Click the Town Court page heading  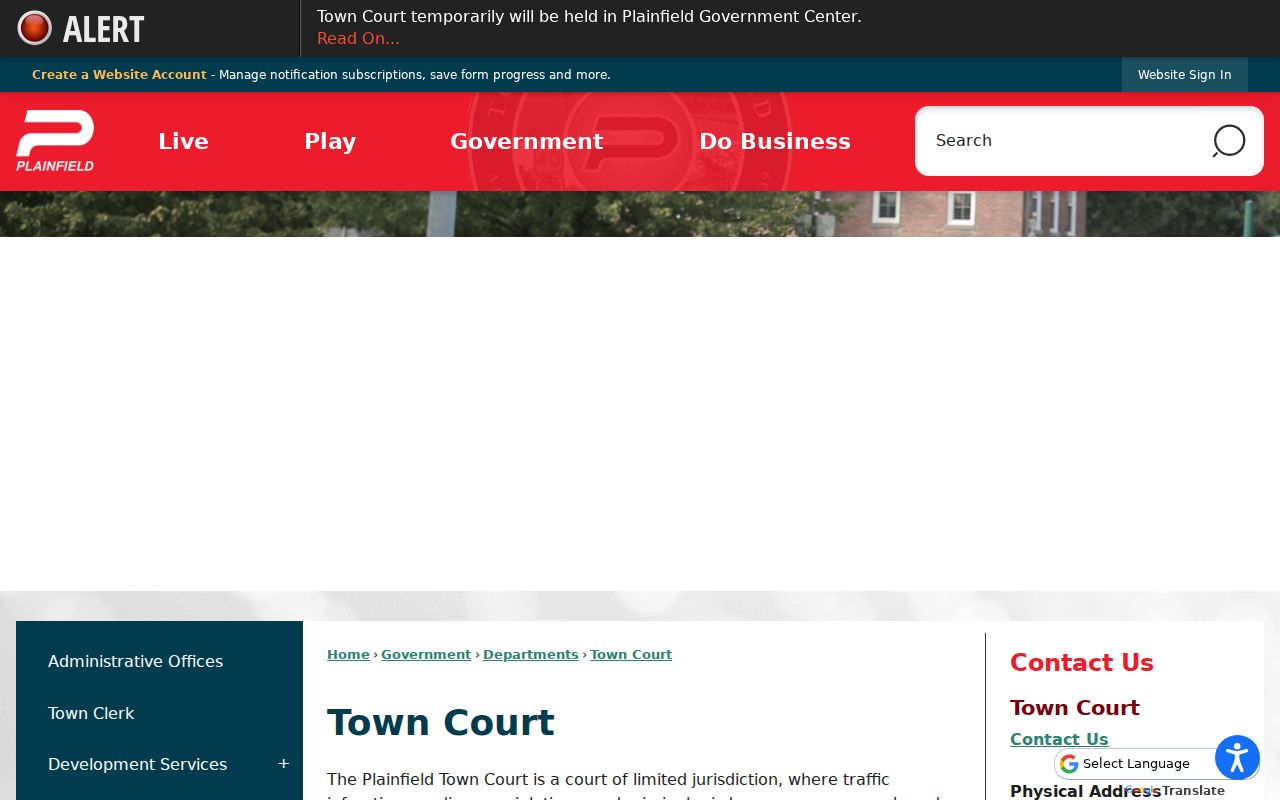tap(441, 722)
